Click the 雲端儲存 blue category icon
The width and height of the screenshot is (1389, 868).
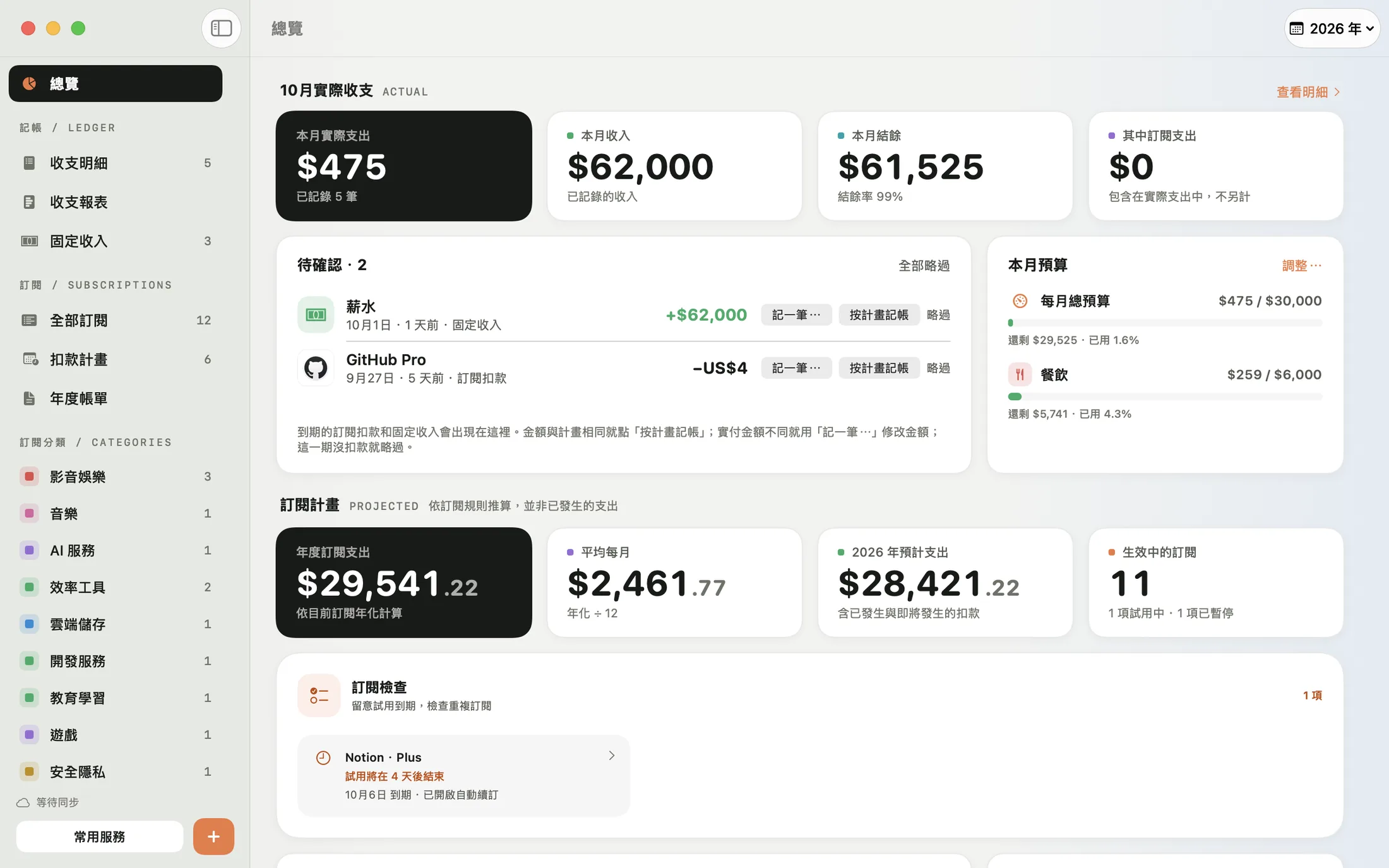point(29,624)
